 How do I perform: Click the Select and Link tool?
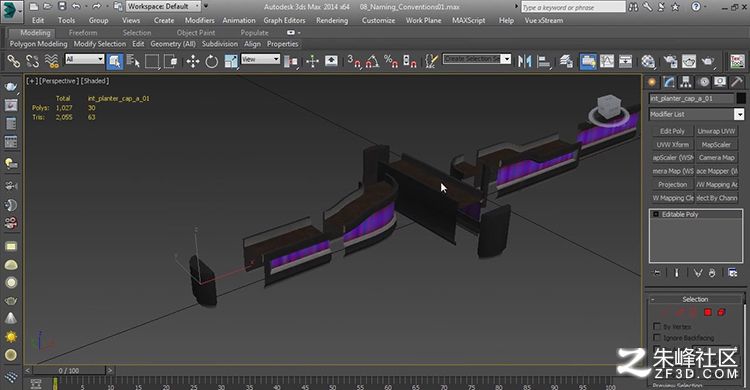[x=13, y=61]
